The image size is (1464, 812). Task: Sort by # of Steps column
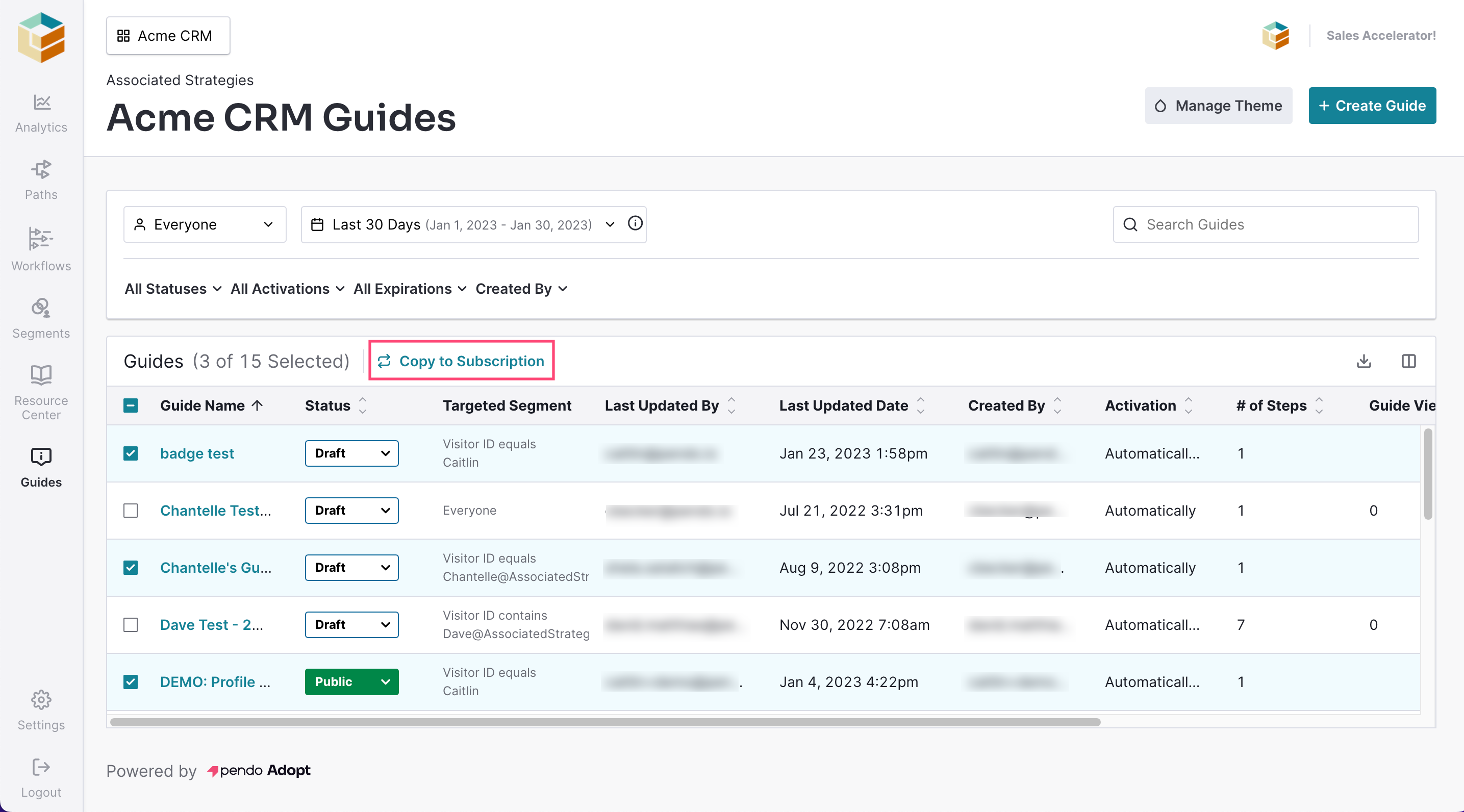[1319, 405]
